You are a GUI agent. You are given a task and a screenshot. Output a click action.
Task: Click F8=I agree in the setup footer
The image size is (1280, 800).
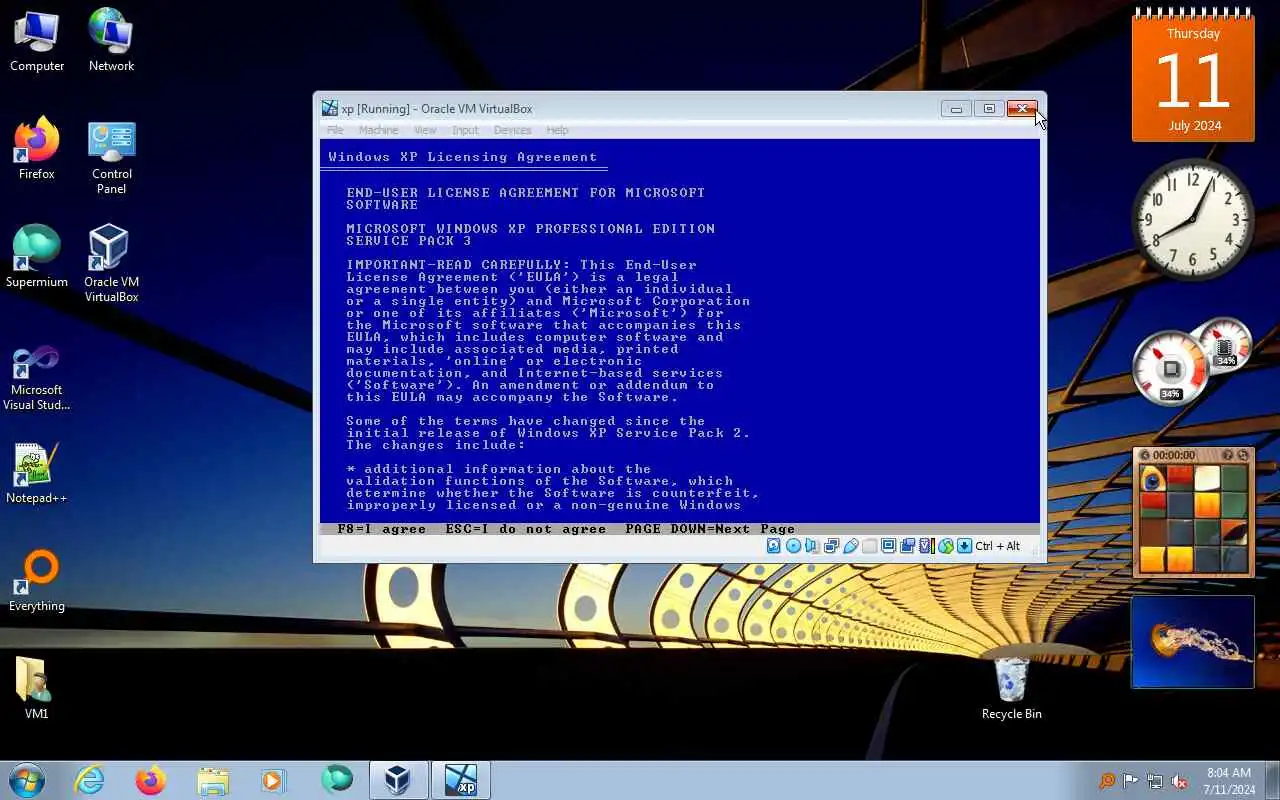click(x=381, y=529)
